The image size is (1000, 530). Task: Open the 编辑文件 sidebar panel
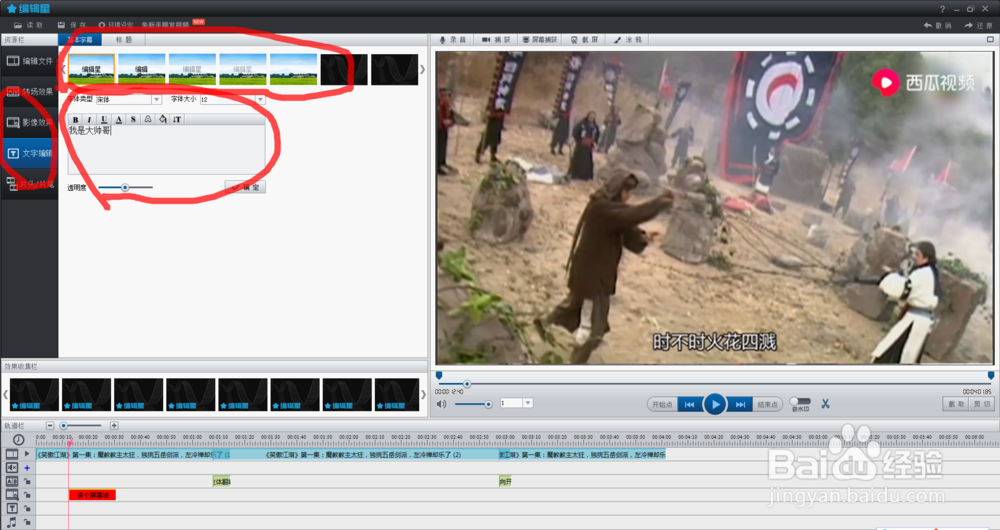click(x=29, y=61)
